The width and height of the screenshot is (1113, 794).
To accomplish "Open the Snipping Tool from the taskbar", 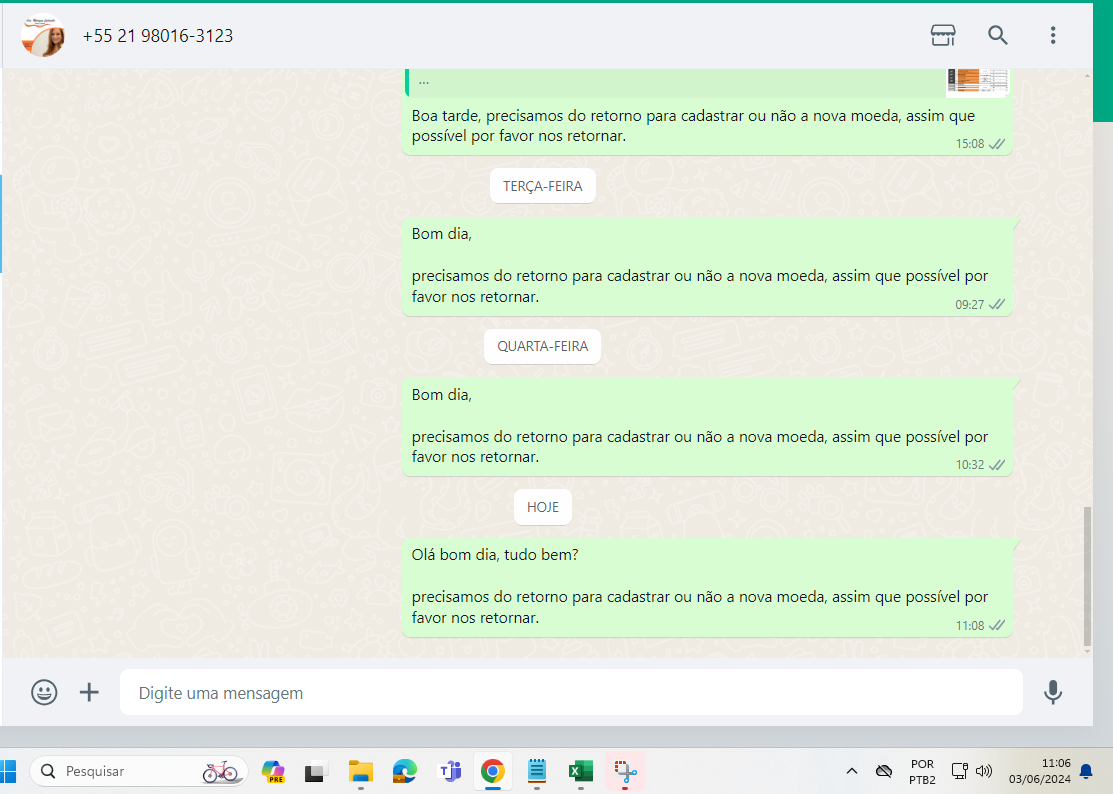I will pyautogui.click(x=625, y=771).
